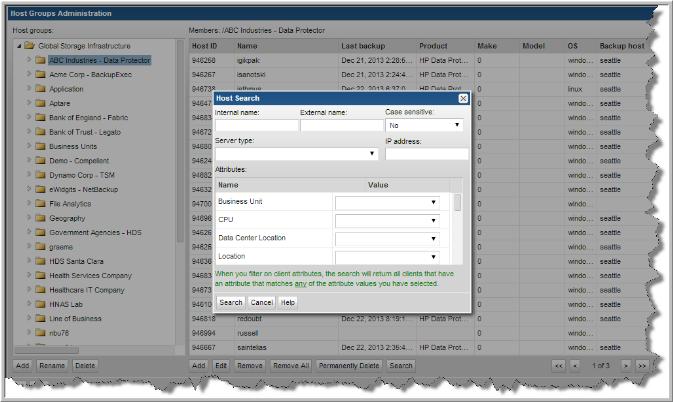
Task: Click the Internal name input field
Action: pyautogui.click(x=255, y=126)
